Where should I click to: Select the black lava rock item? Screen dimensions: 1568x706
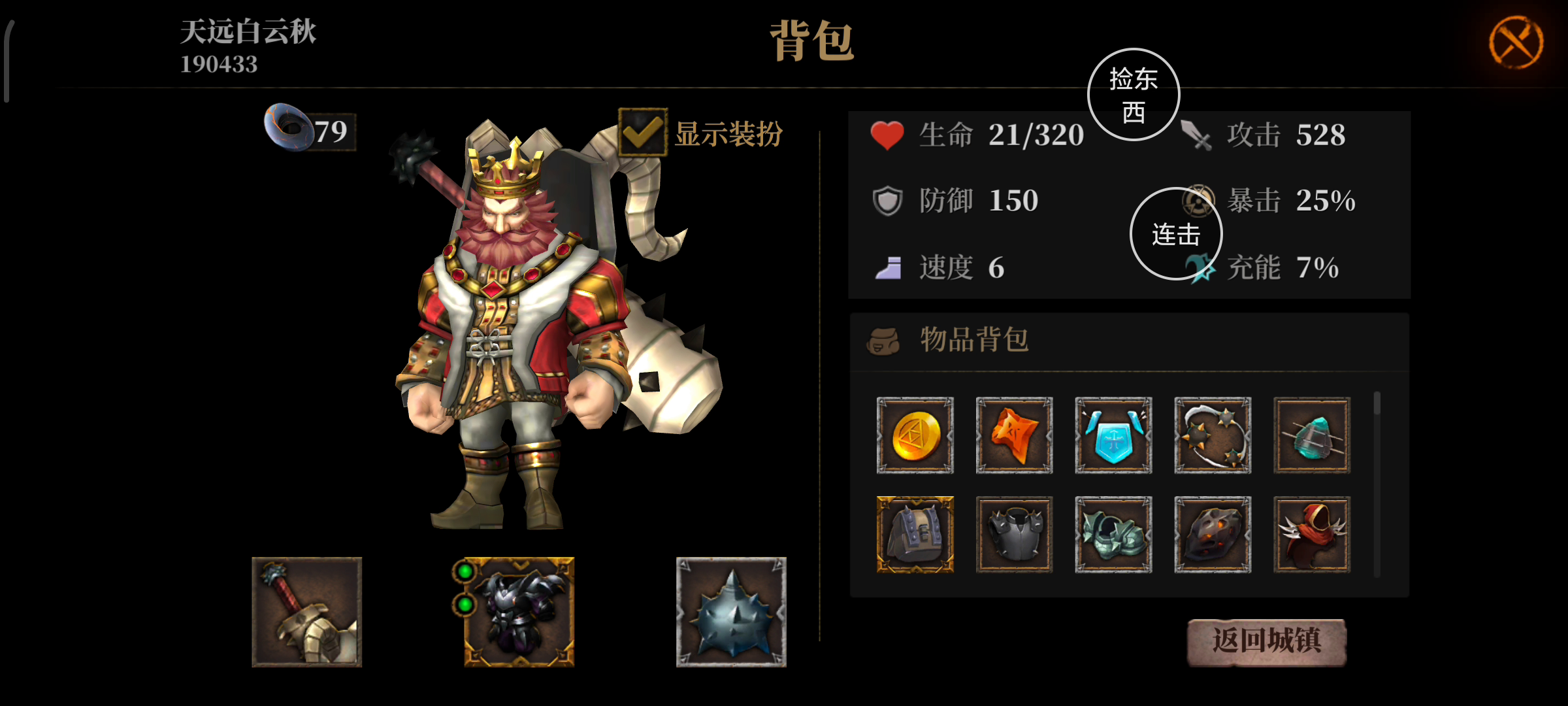click(x=1213, y=535)
